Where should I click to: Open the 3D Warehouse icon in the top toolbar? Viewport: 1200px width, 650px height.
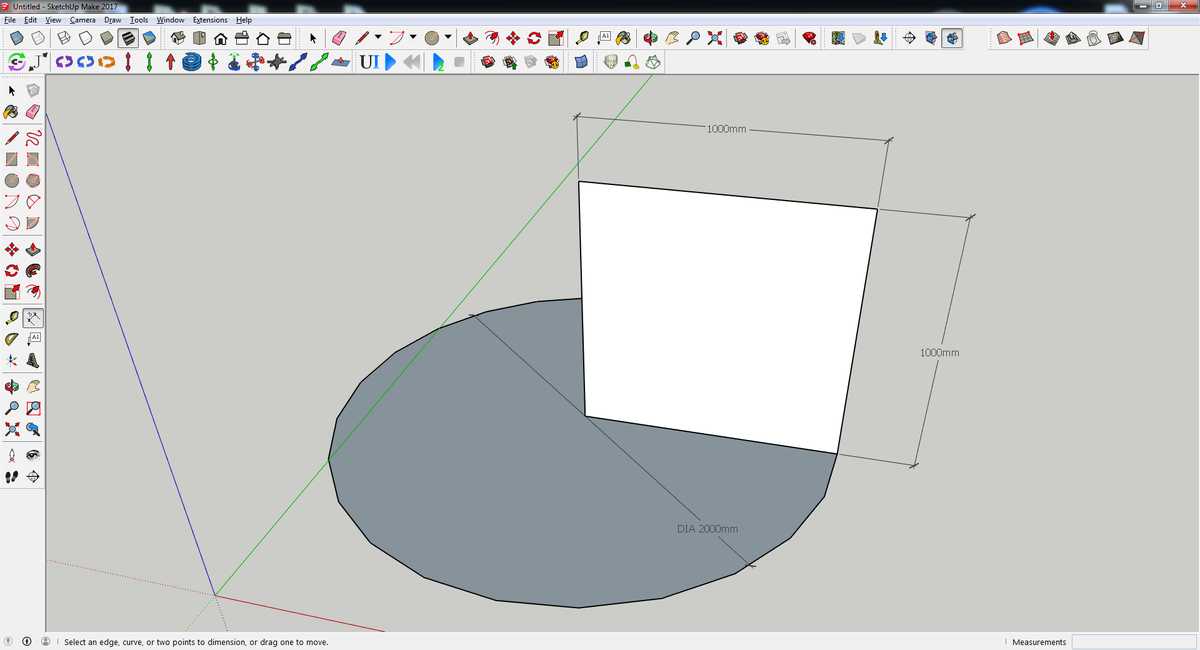point(739,38)
